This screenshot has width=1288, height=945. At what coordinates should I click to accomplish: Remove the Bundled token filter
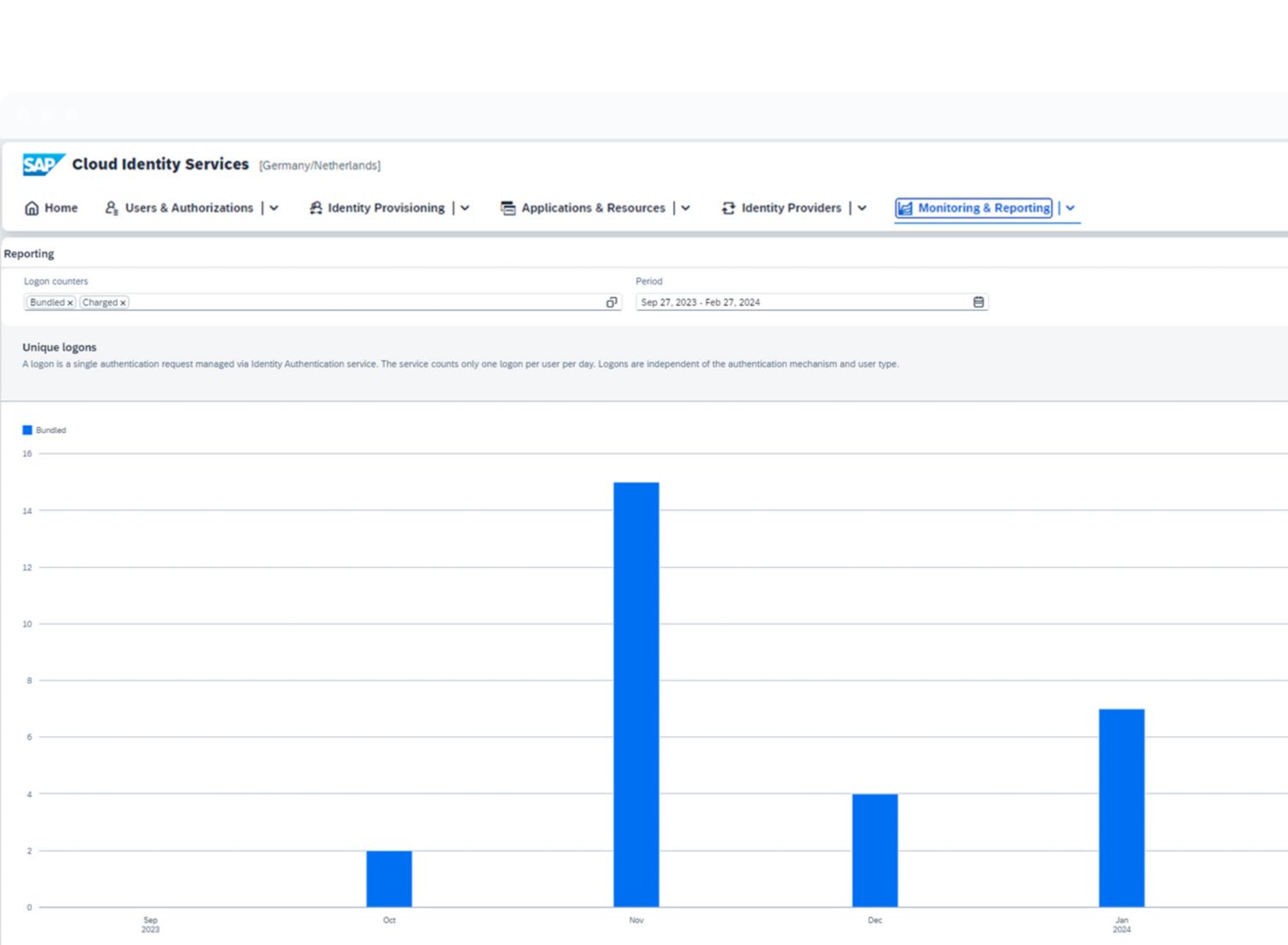pyautogui.click(x=70, y=303)
